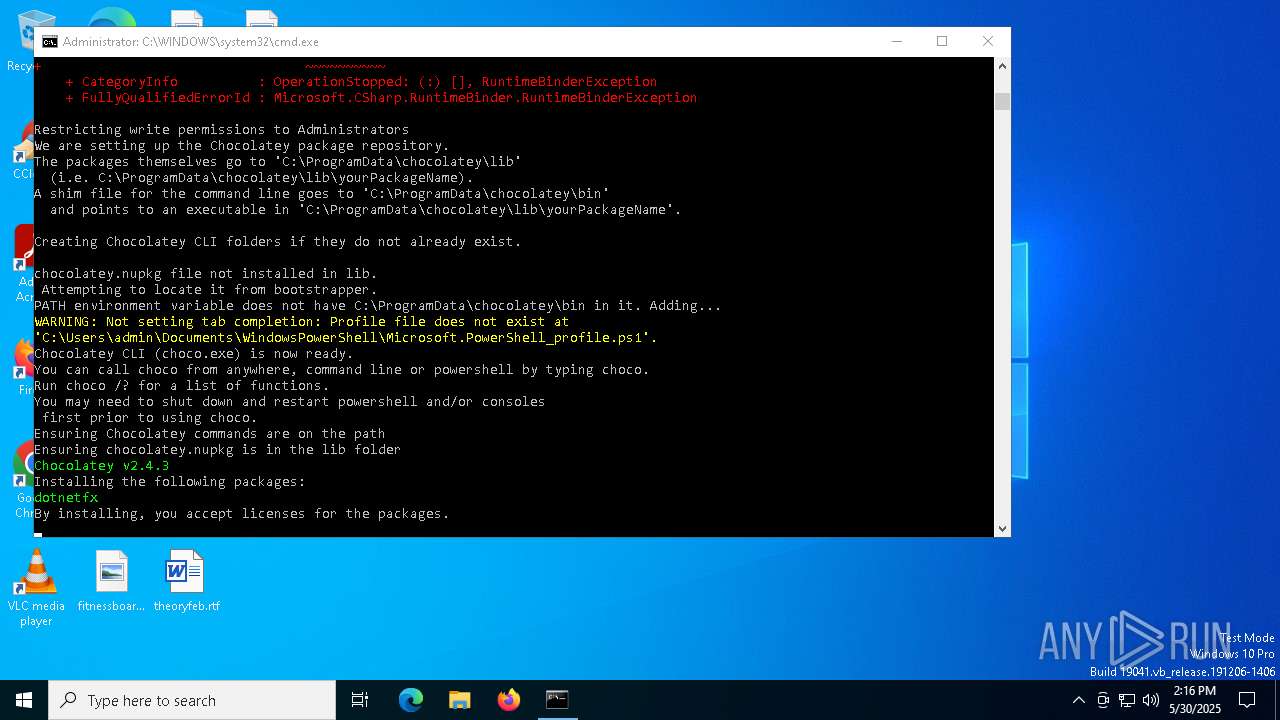Click the volume speaker tray icon
Screen dimensions: 1280x720
click(x=1151, y=700)
